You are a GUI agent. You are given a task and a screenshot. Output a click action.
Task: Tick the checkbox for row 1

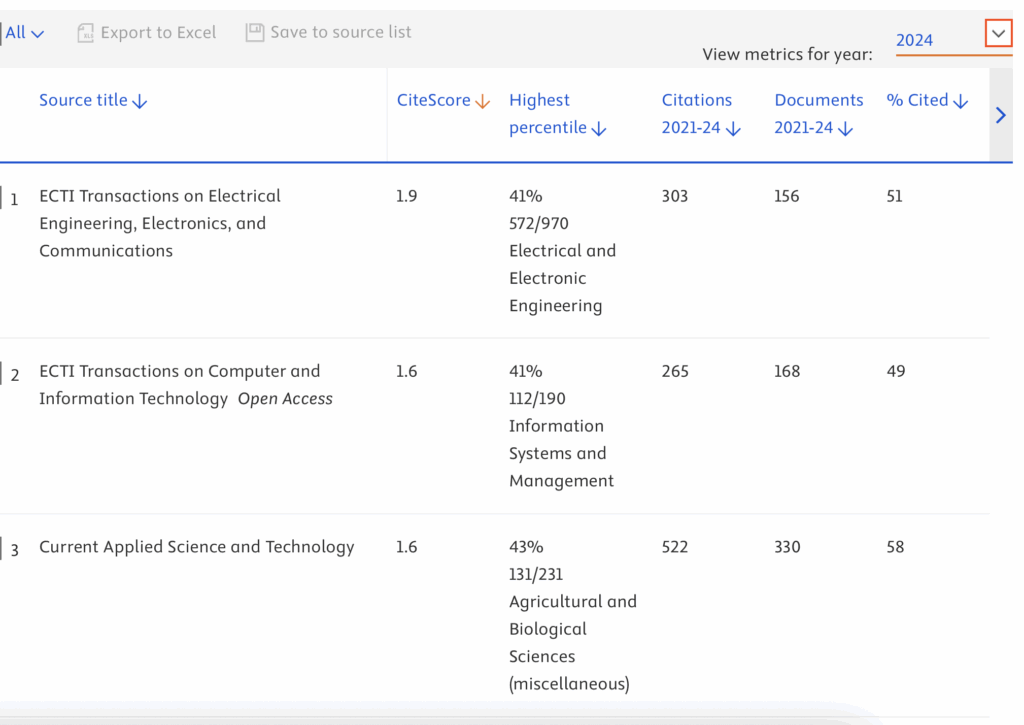coord(2,197)
